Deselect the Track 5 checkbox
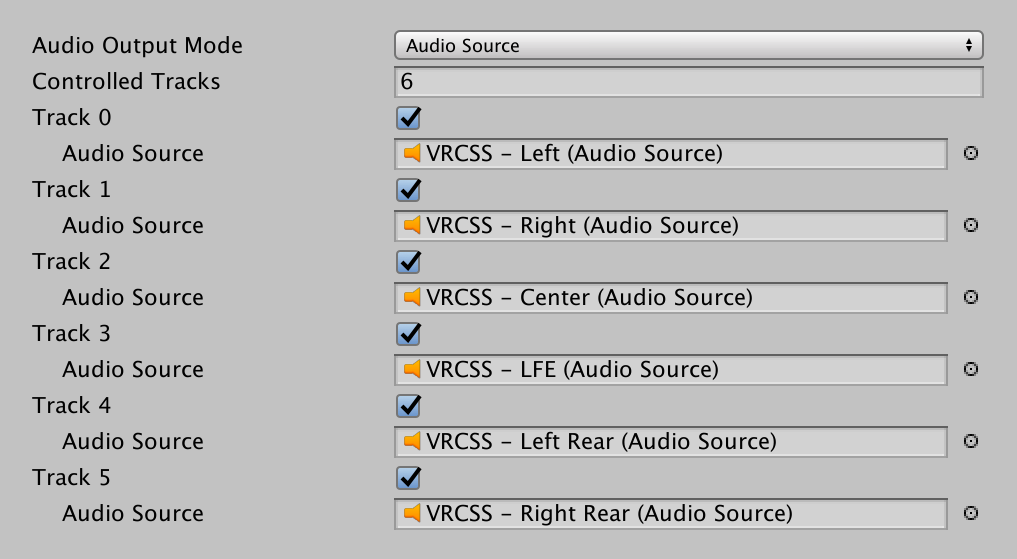 409,478
